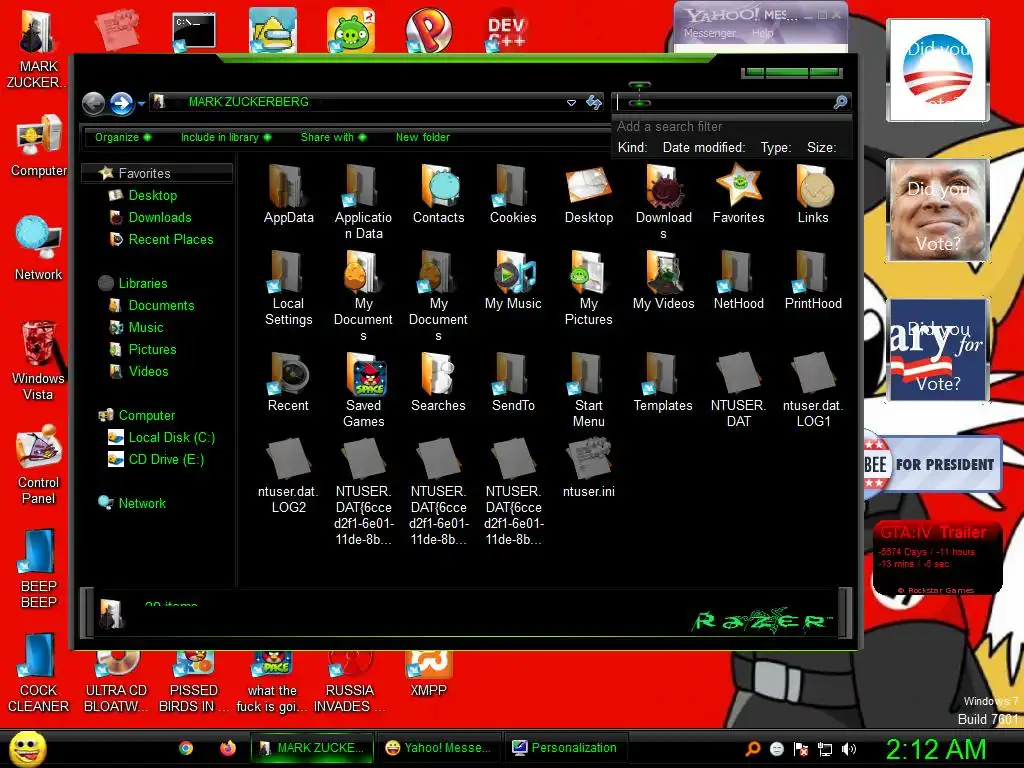Open the Contacts folder
Screen dimensions: 1024x768
(438, 194)
